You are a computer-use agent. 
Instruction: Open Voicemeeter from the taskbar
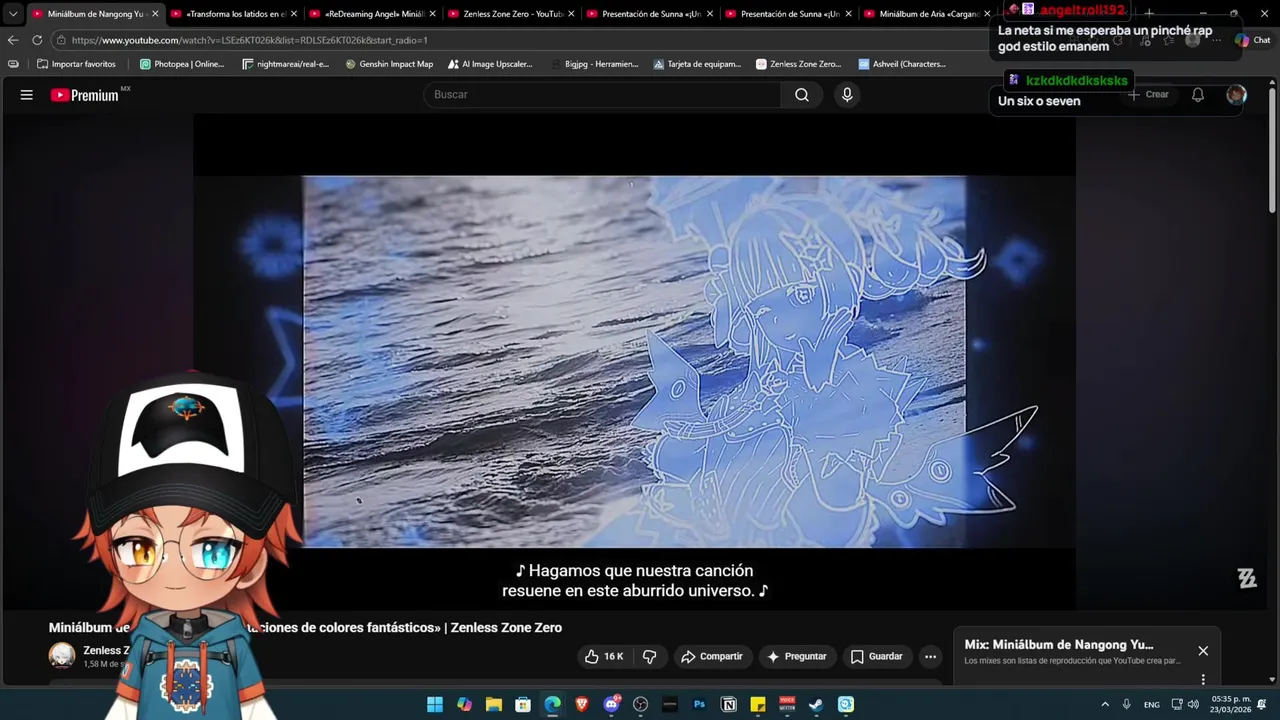coord(787,705)
